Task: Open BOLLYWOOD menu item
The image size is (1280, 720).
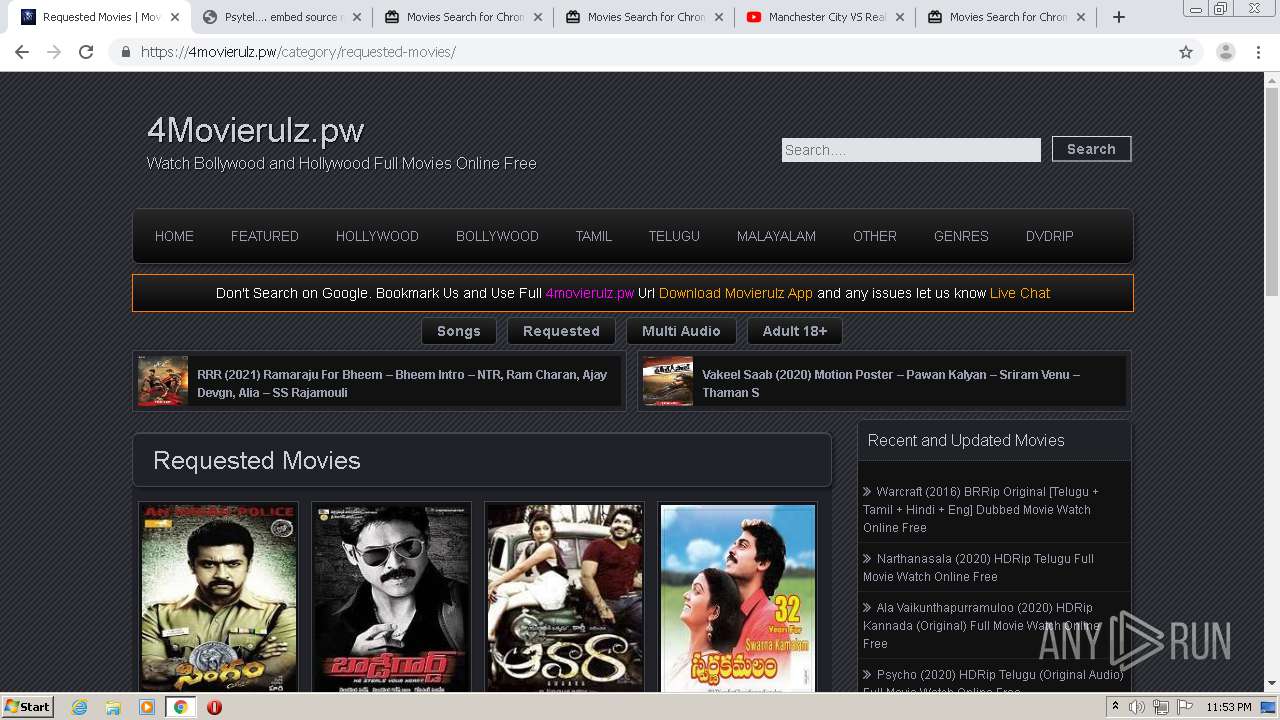Action: pyautogui.click(x=497, y=236)
